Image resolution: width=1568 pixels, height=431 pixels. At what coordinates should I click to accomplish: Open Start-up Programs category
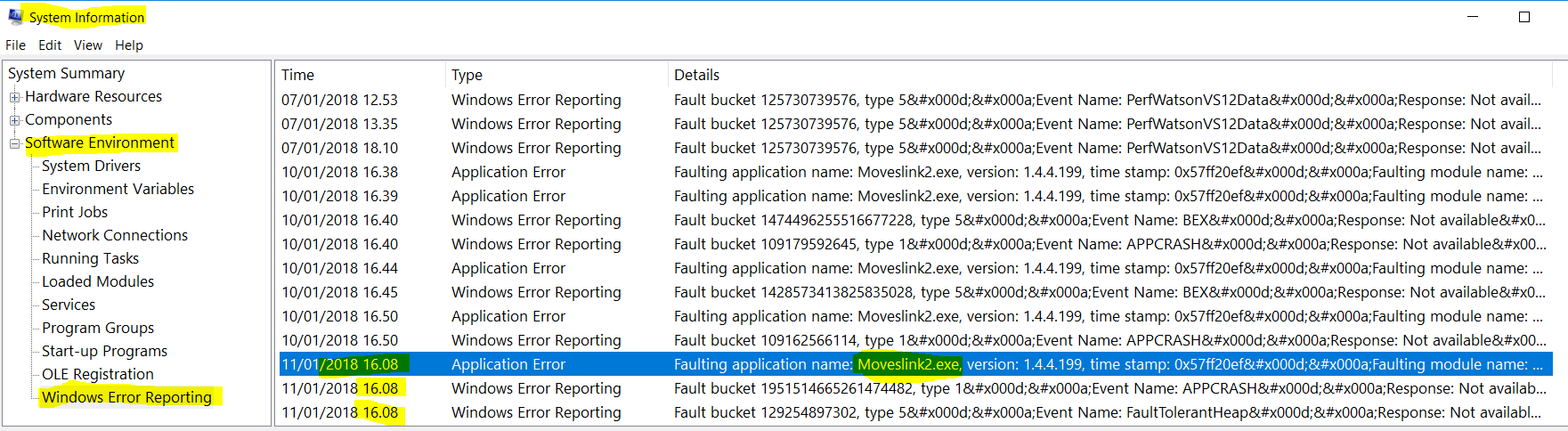(x=104, y=351)
